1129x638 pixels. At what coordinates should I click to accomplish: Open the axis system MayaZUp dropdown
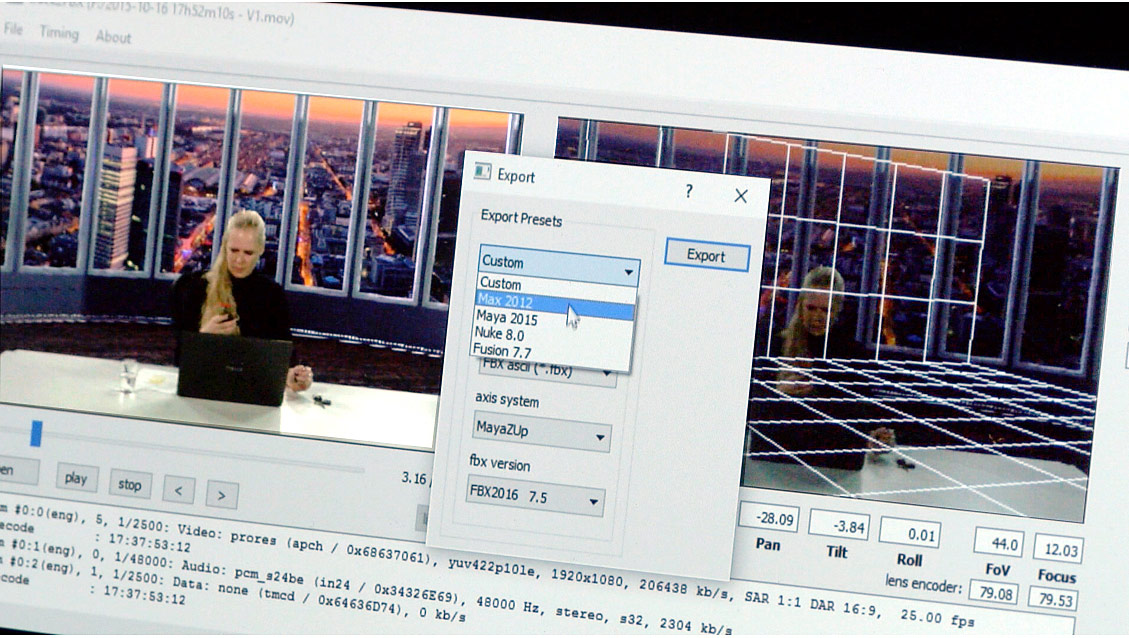[x=541, y=433]
